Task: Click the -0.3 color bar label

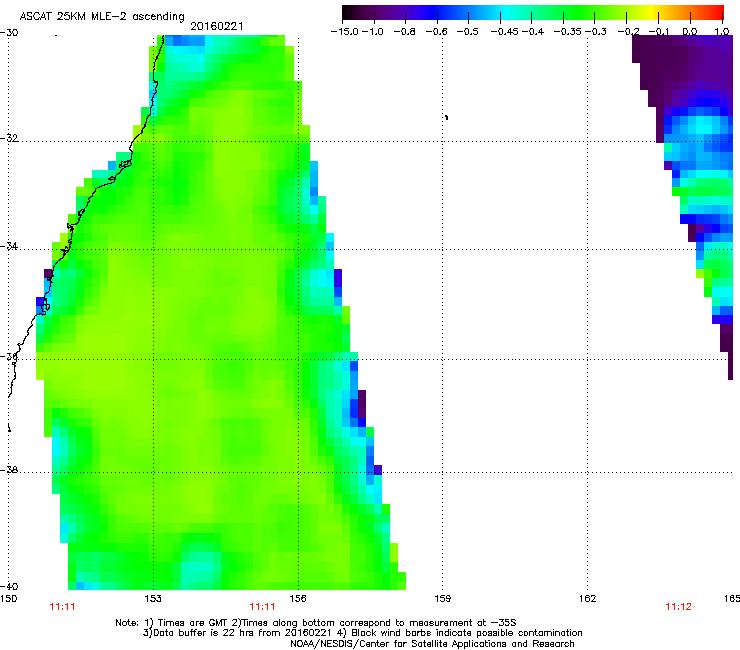Action: coord(596,32)
